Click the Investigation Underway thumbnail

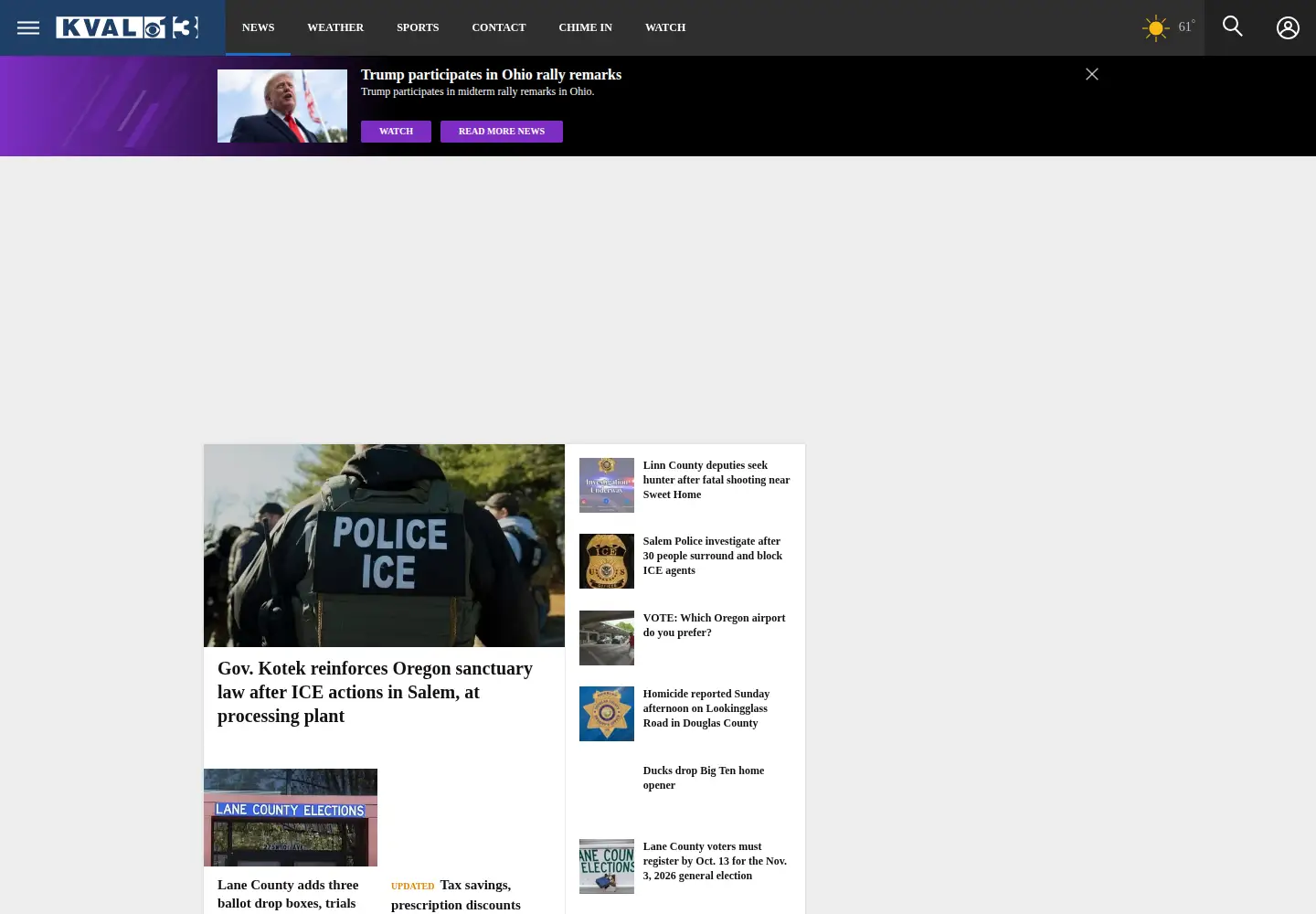(x=607, y=485)
